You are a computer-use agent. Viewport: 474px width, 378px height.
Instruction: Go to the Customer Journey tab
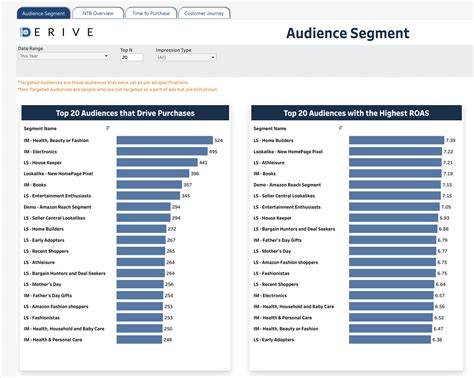coord(204,13)
